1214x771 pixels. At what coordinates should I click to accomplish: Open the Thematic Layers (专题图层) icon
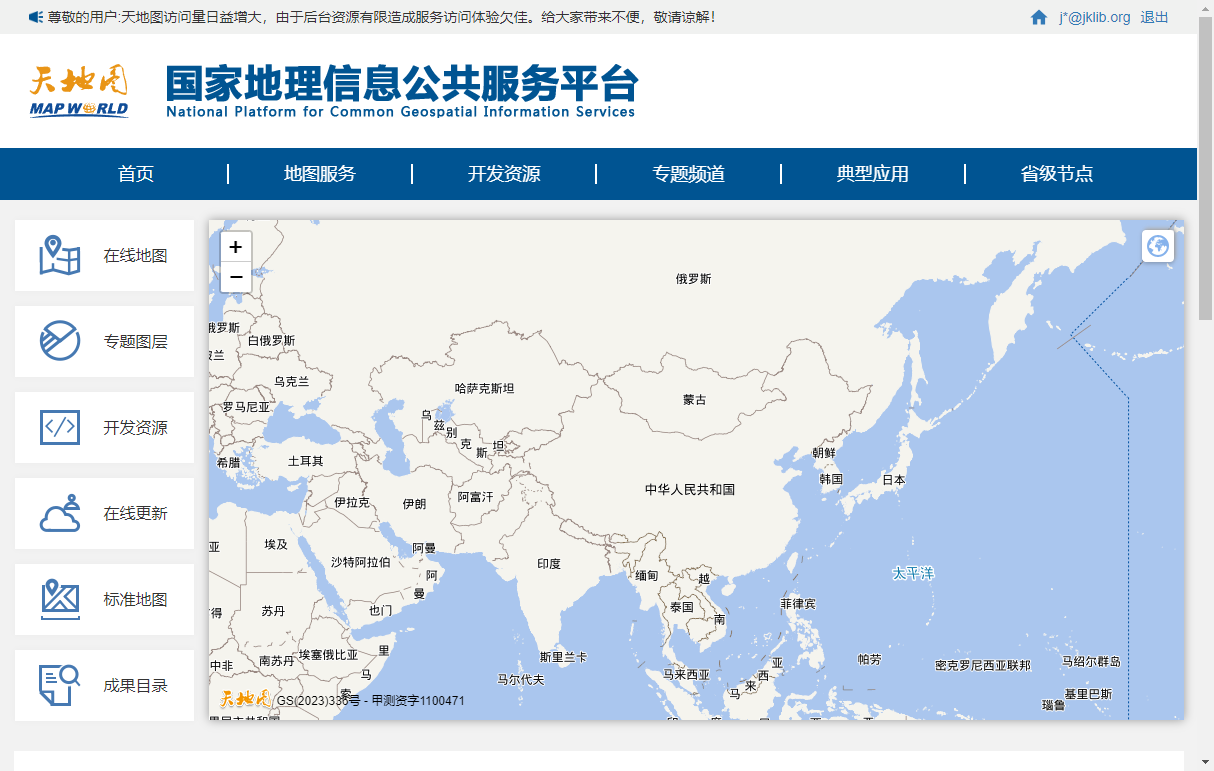[x=60, y=342]
